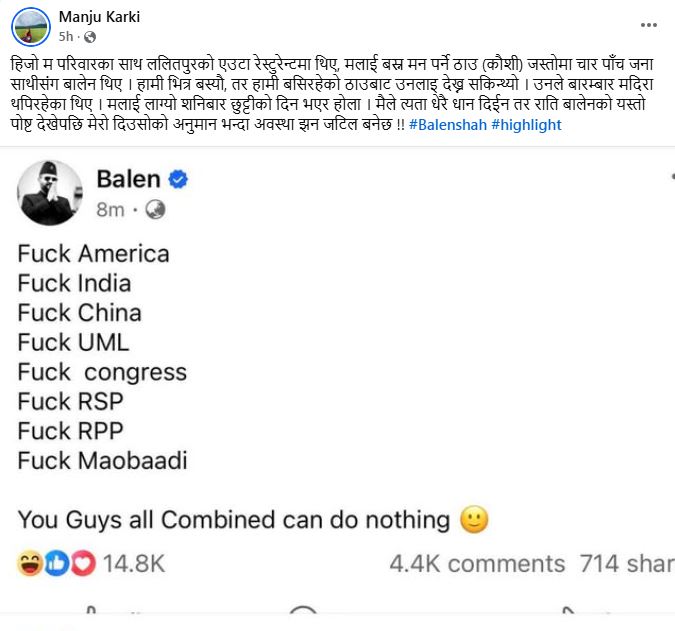Click the smiling emoji after 'can do nothing'

coord(474,520)
